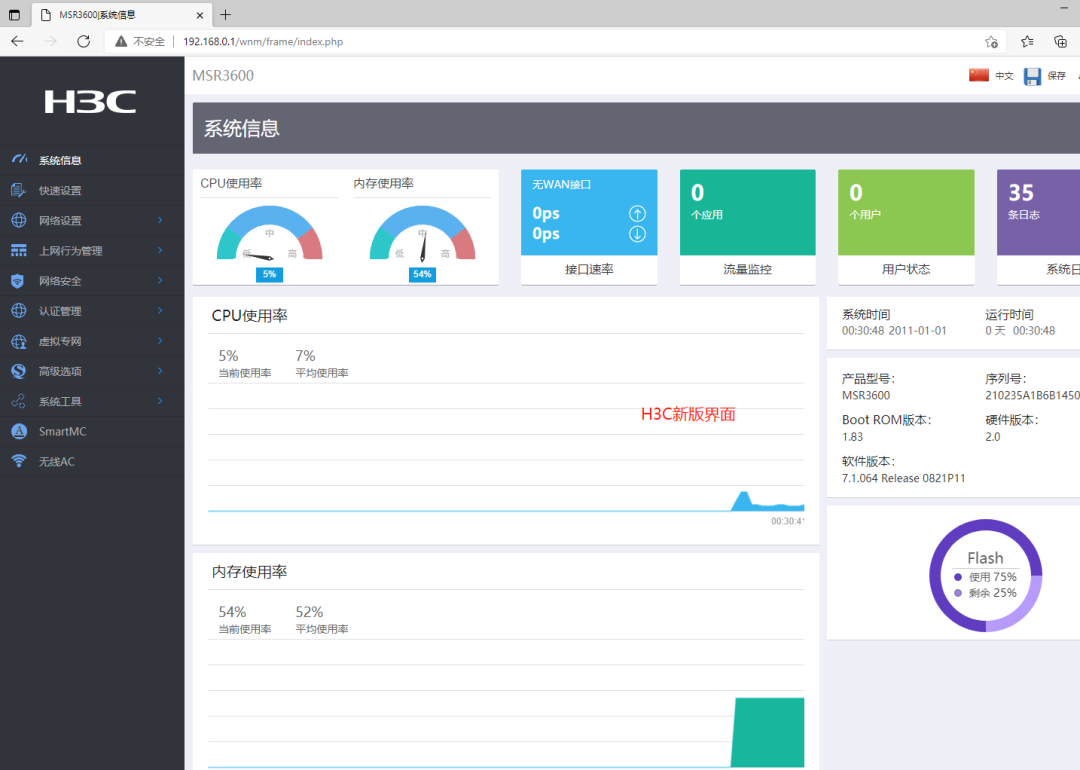
Task: Open browser collections icon
Action: click(1061, 41)
